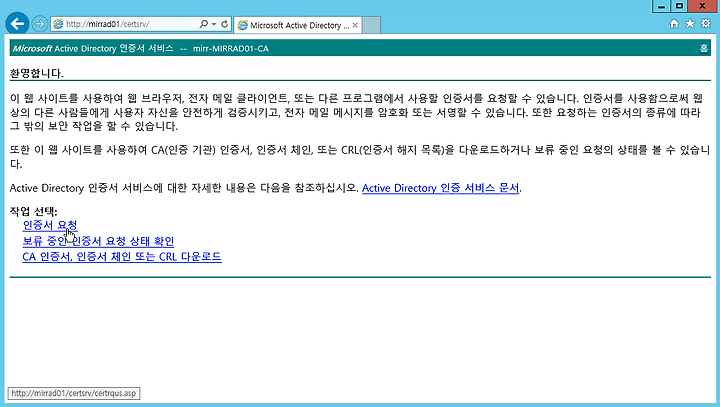Click the search magnifier in address bar
Viewport: 720px width, 407px height.
click(x=203, y=24)
